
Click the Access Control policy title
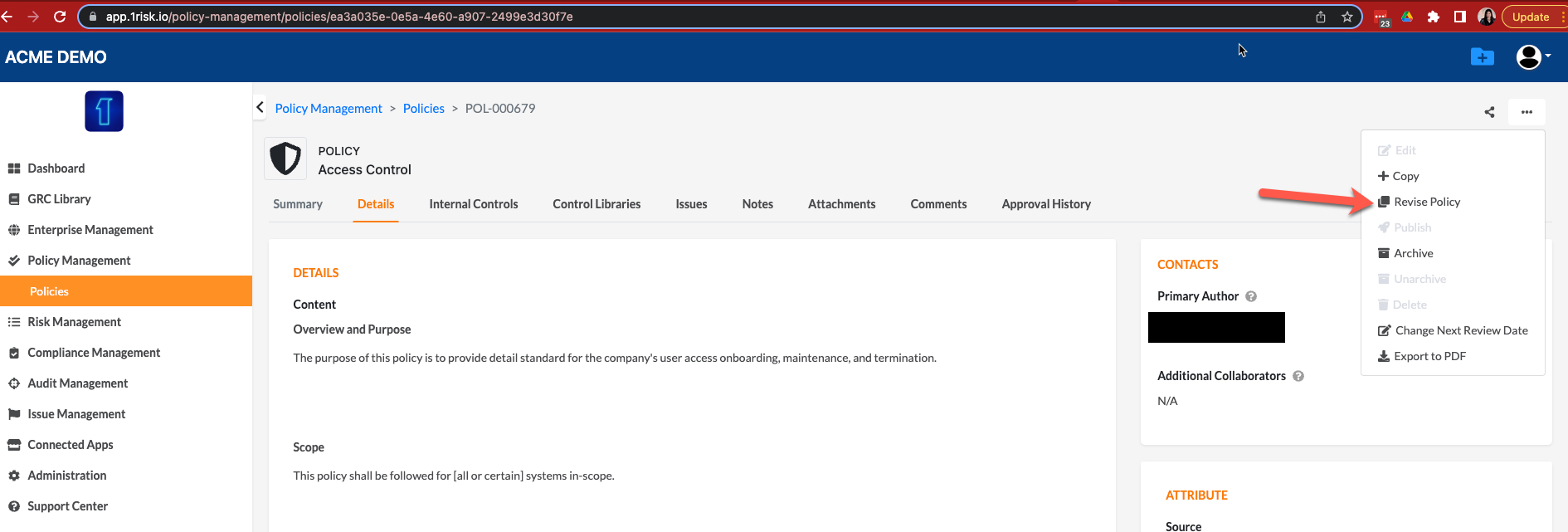364,169
